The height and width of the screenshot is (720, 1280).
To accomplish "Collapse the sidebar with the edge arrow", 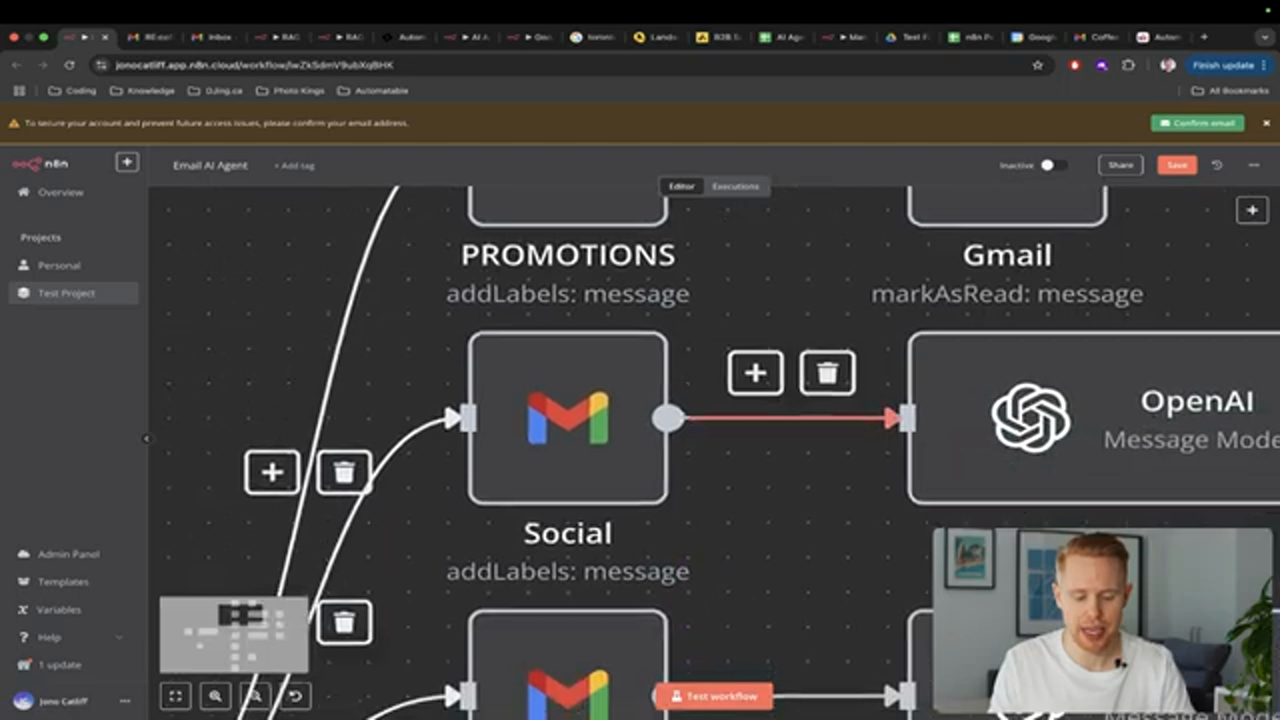I will 146,438.
